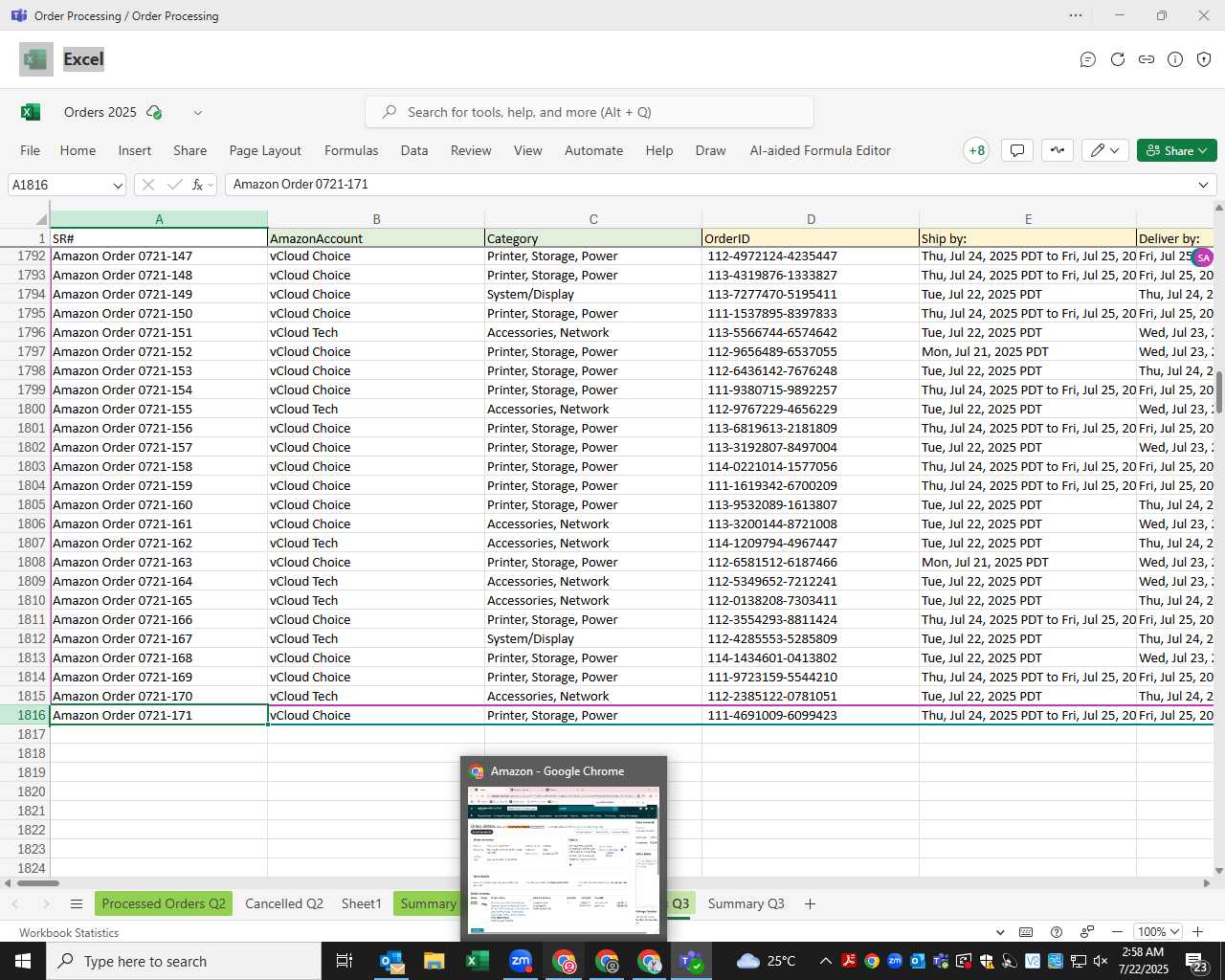Switch to the Insert ribbon tab
Screen dimensions: 1225x980
tap(135, 150)
